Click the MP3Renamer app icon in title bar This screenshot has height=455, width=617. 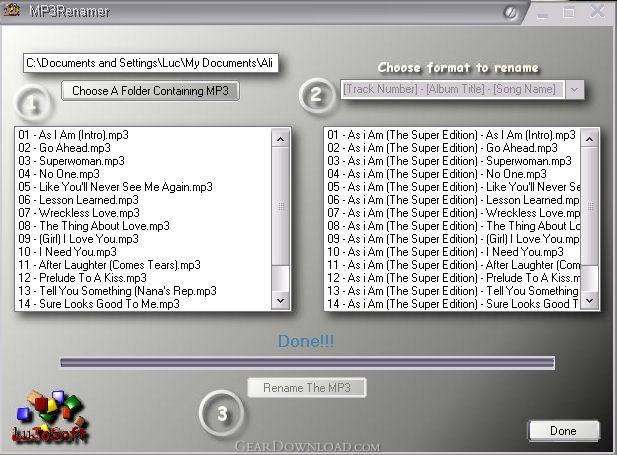click(12, 9)
